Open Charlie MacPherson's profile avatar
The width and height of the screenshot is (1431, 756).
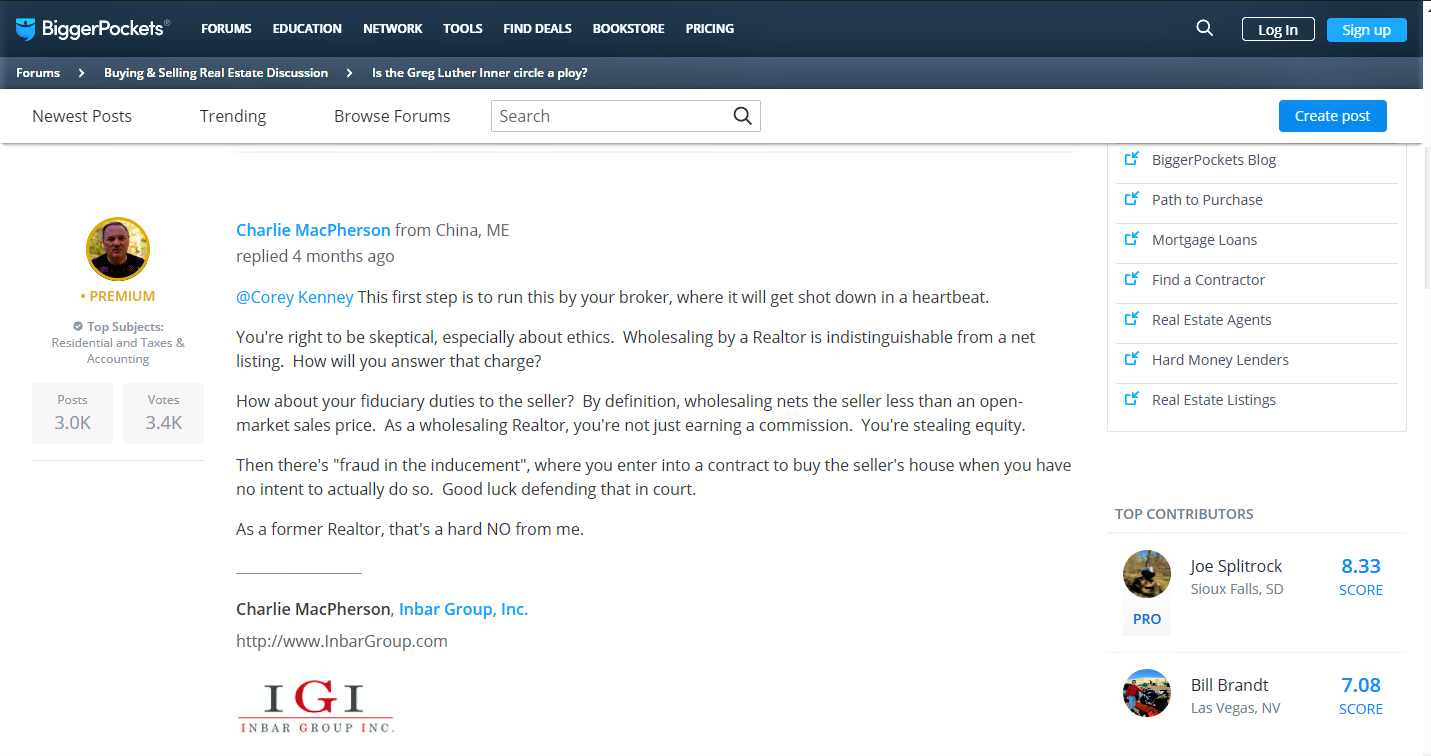[x=118, y=249]
